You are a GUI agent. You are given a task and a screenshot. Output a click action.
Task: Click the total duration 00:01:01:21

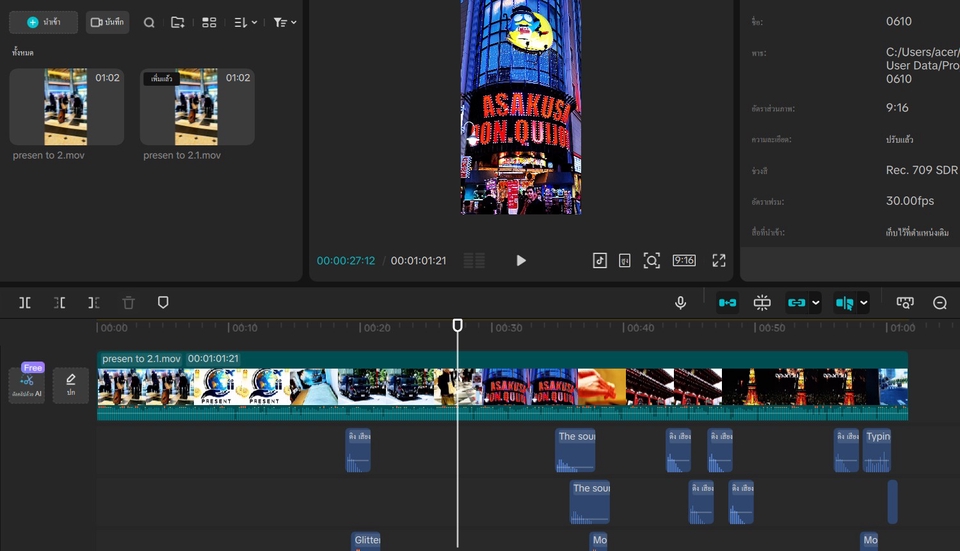click(418, 261)
